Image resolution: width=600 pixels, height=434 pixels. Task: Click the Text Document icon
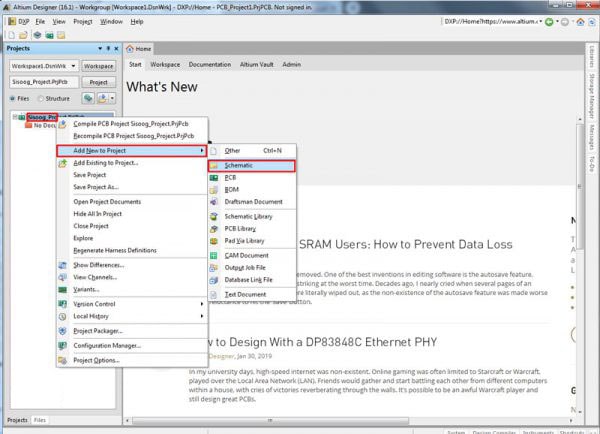[x=214, y=295]
